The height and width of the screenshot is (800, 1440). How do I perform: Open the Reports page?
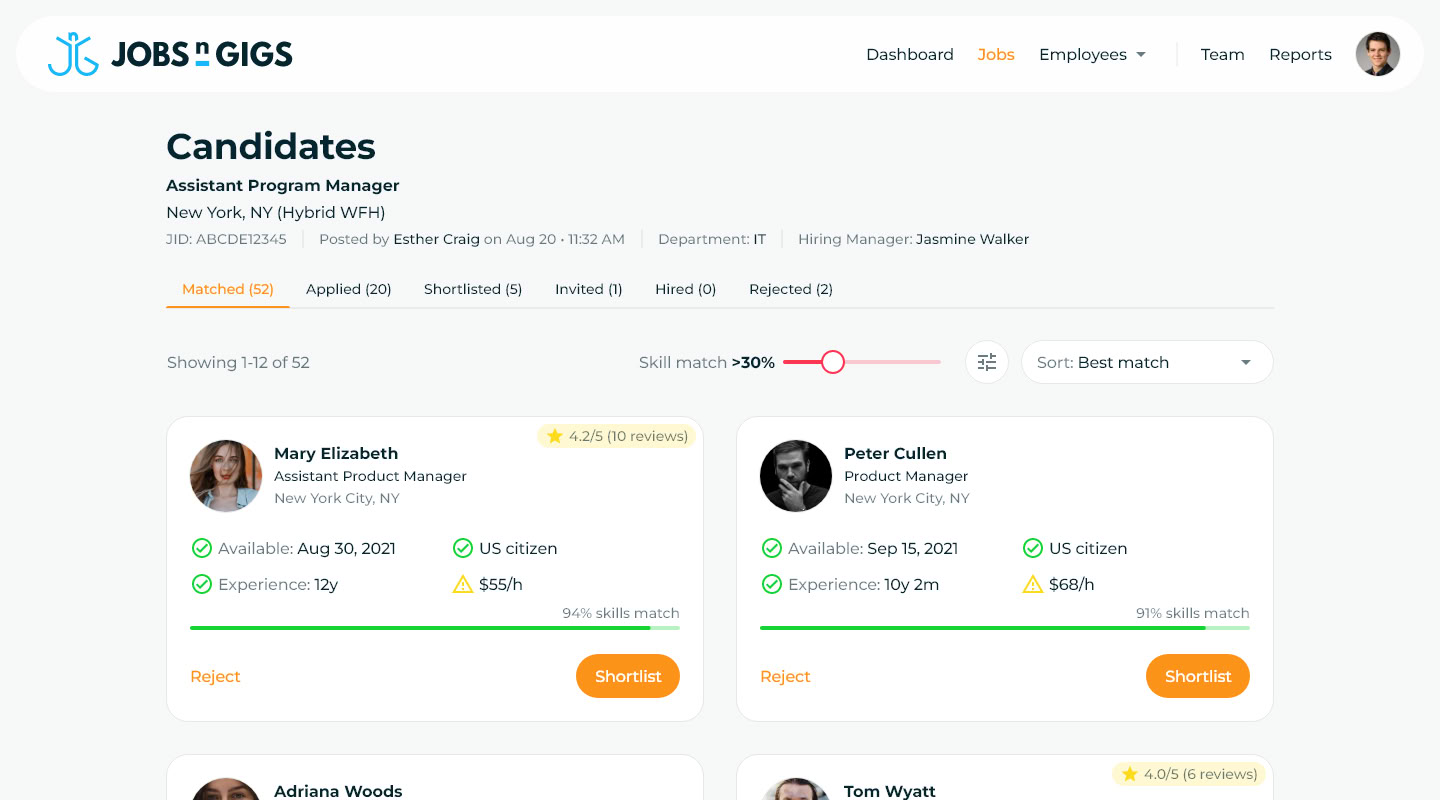point(1300,55)
